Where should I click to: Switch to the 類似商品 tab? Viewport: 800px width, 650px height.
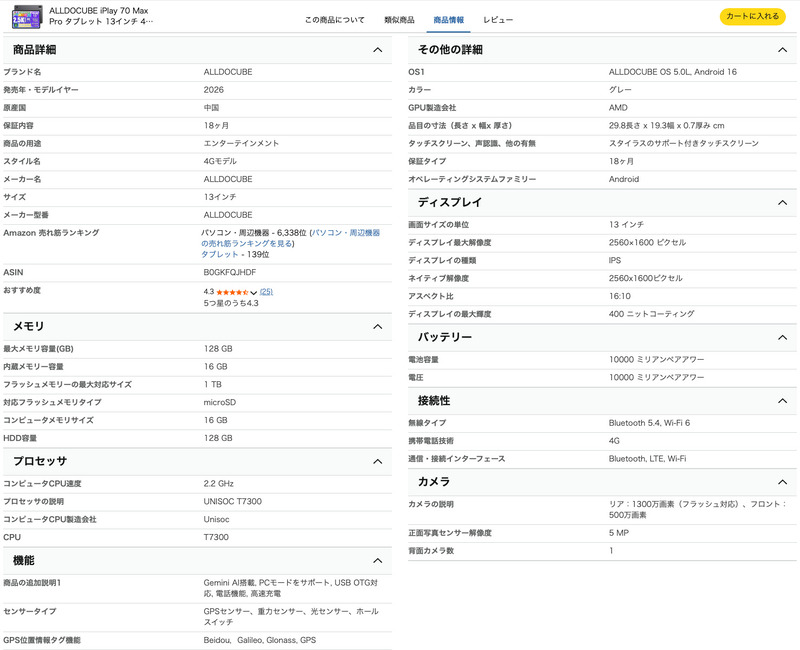399,20
